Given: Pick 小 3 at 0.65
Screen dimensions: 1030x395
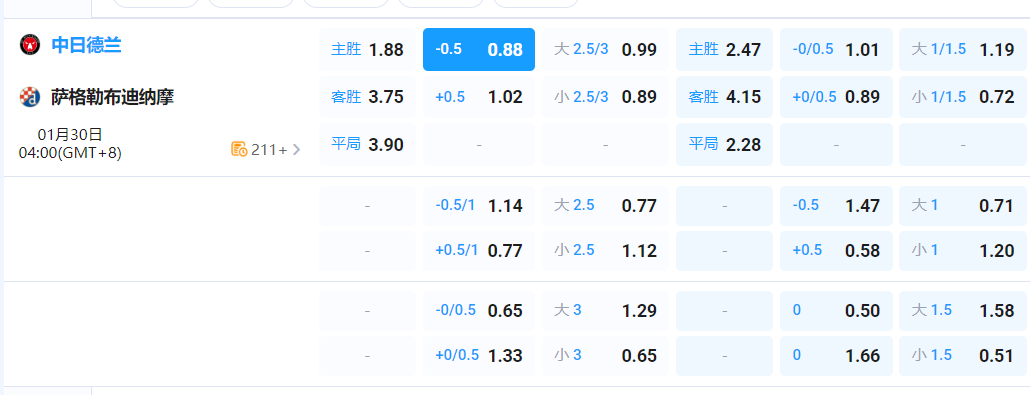Looking at the screenshot, I should [x=605, y=356].
